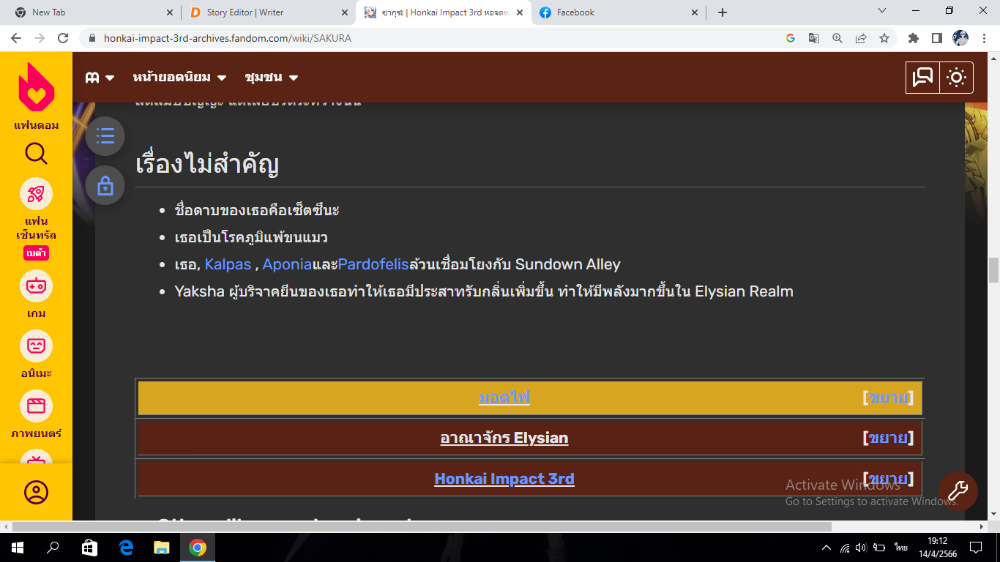Open Microsoft Store from the taskbar
Image resolution: width=1000 pixels, height=562 pixels.
tap(89, 547)
